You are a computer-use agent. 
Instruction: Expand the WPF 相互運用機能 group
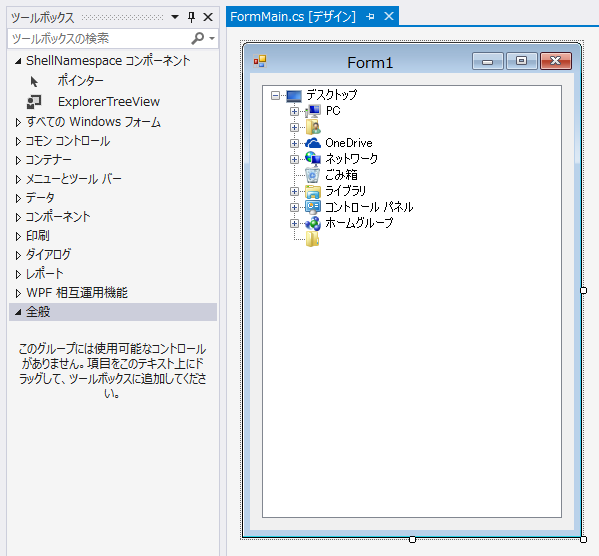[x=18, y=293]
